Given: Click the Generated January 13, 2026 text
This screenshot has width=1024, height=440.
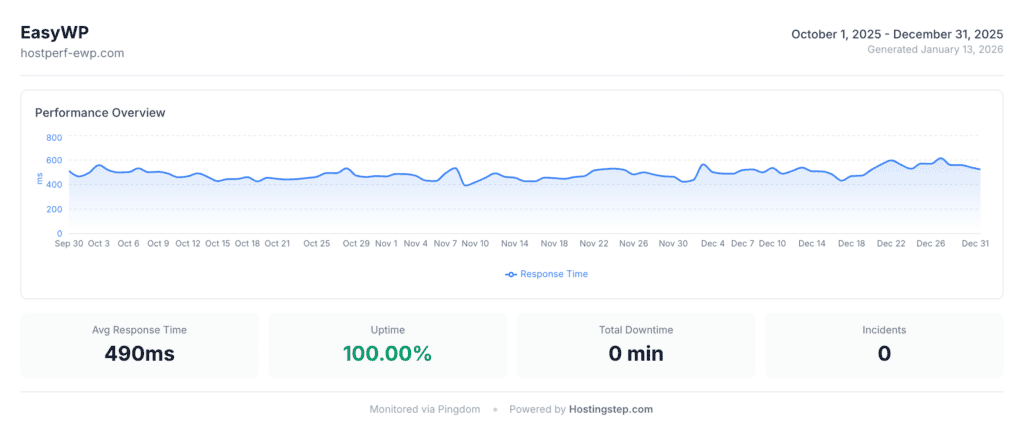Looking at the screenshot, I should (x=935, y=49).
